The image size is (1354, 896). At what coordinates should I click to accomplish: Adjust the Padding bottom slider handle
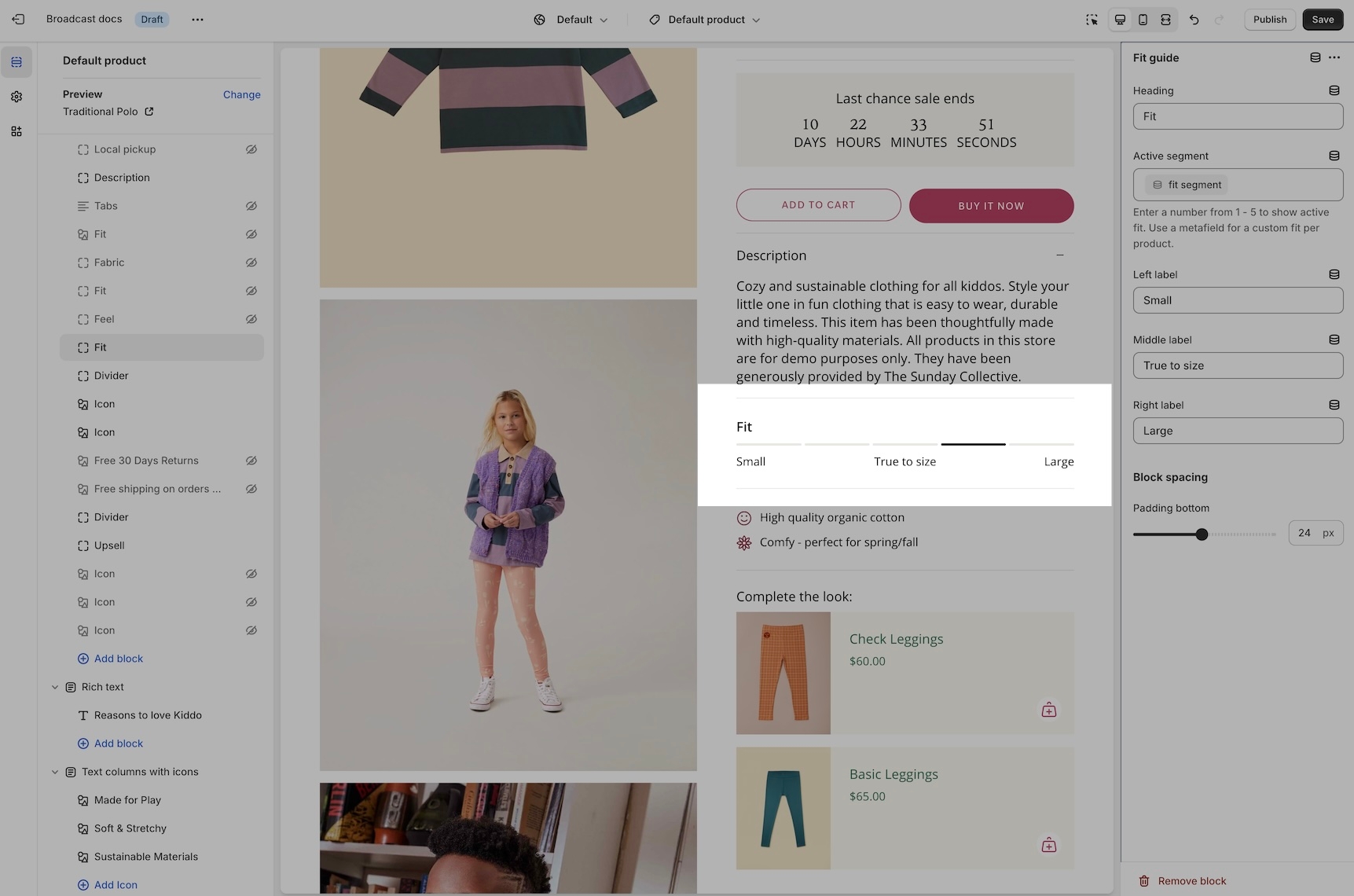1201,534
